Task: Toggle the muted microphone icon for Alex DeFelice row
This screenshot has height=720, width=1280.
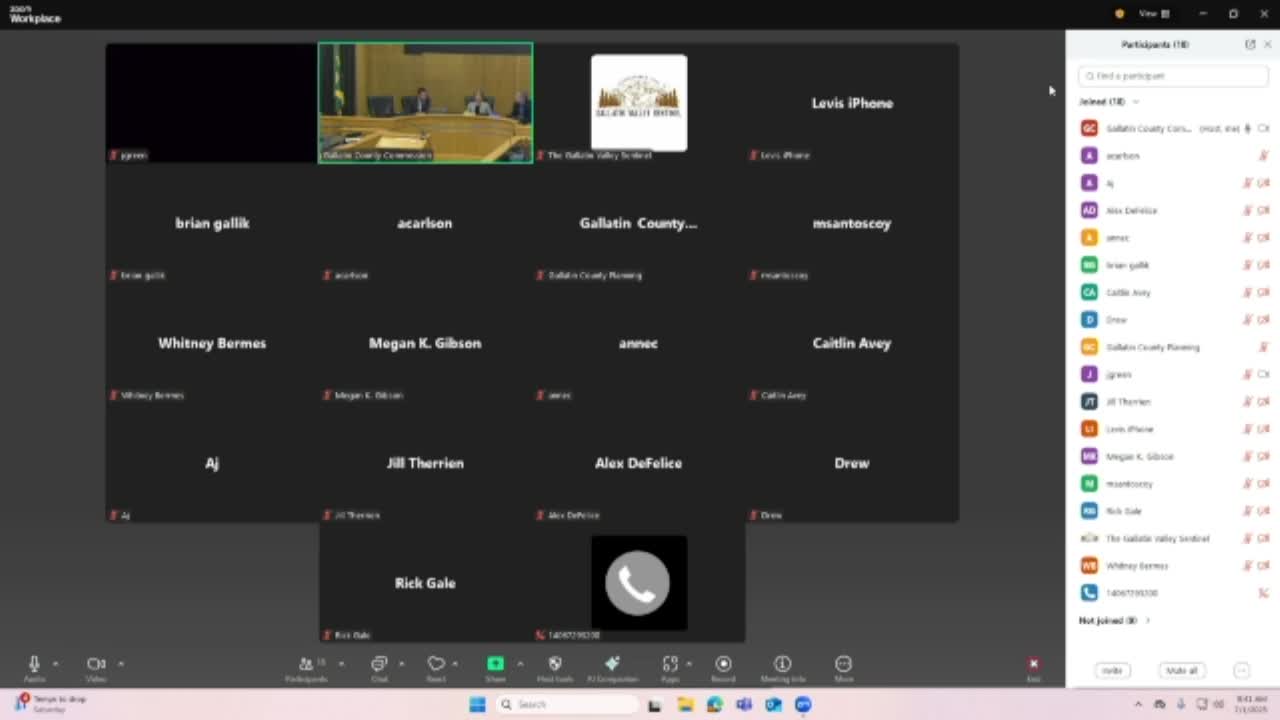Action: pyautogui.click(x=1248, y=211)
